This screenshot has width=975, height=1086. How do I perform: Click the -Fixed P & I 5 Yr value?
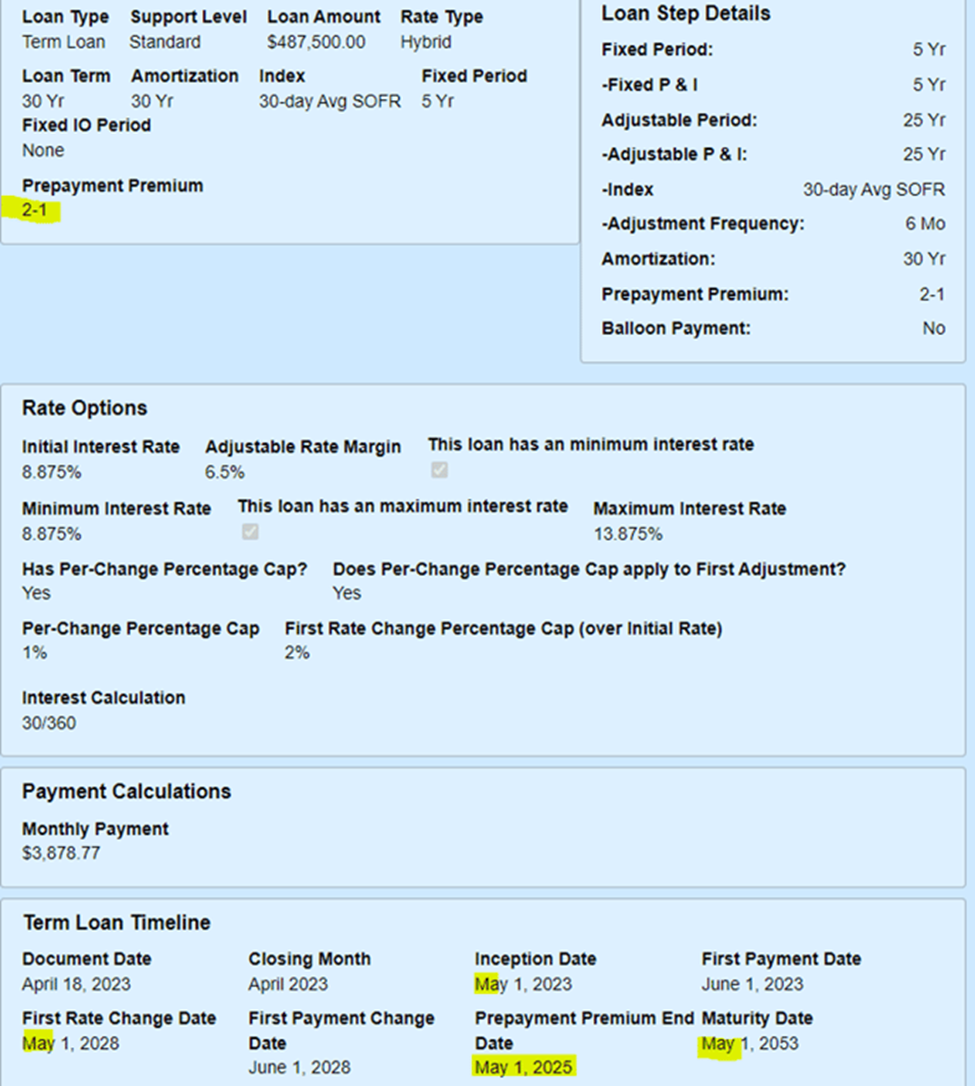point(929,85)
